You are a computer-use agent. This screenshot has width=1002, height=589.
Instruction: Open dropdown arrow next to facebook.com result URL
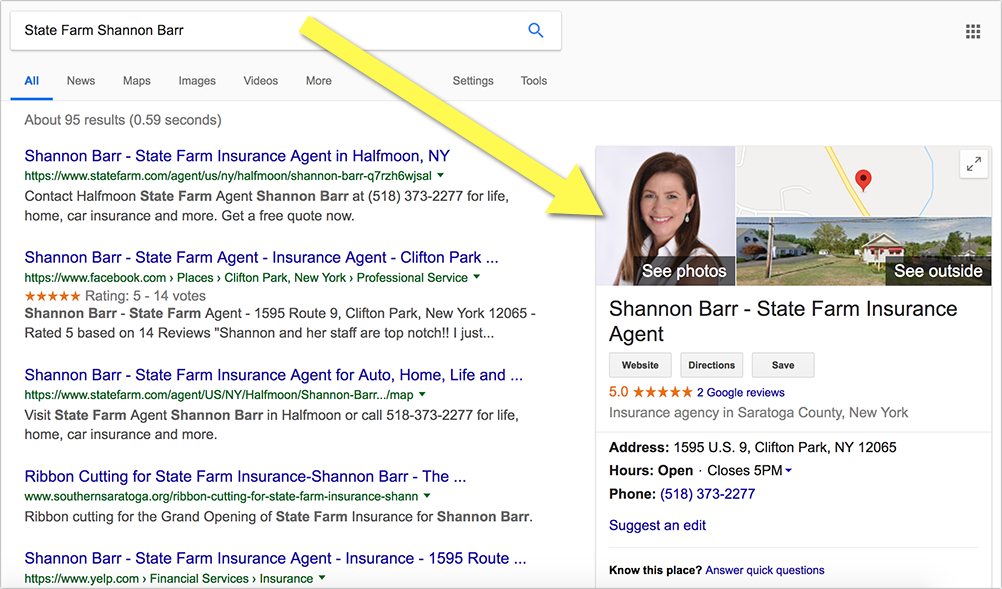pos(476,277)
